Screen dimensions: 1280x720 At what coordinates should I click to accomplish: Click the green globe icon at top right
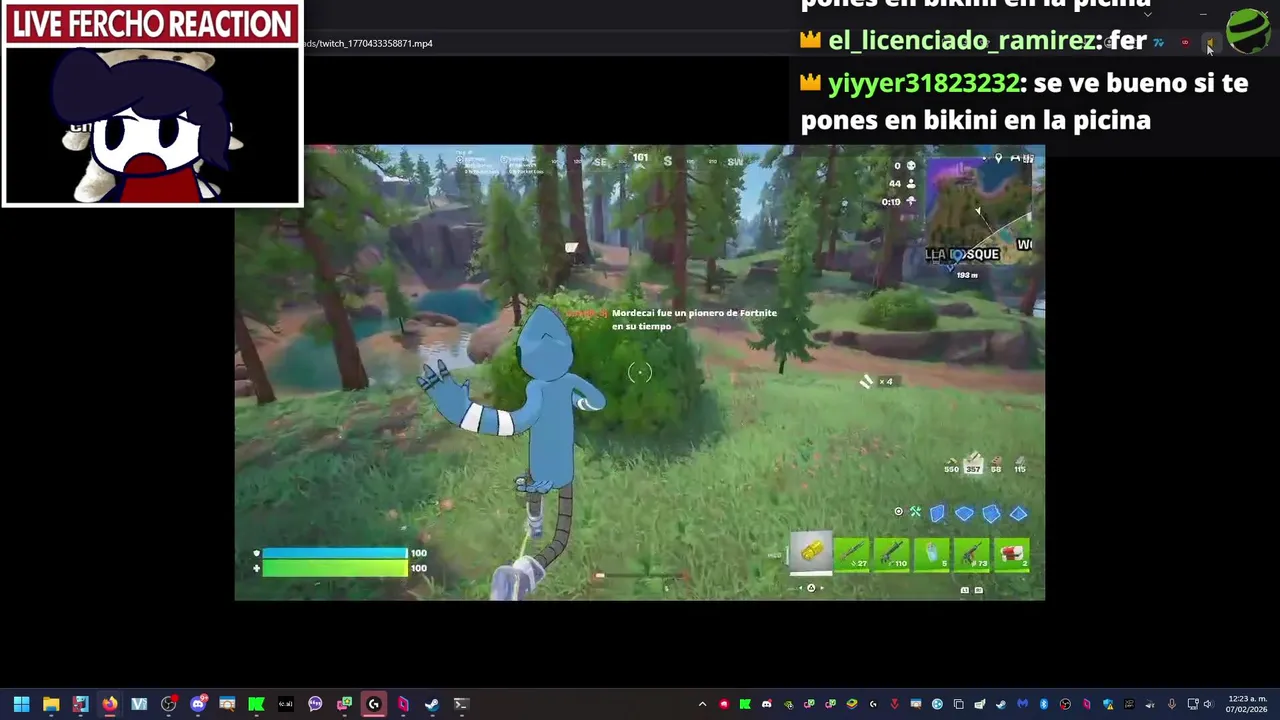[x=1248, y=30]
